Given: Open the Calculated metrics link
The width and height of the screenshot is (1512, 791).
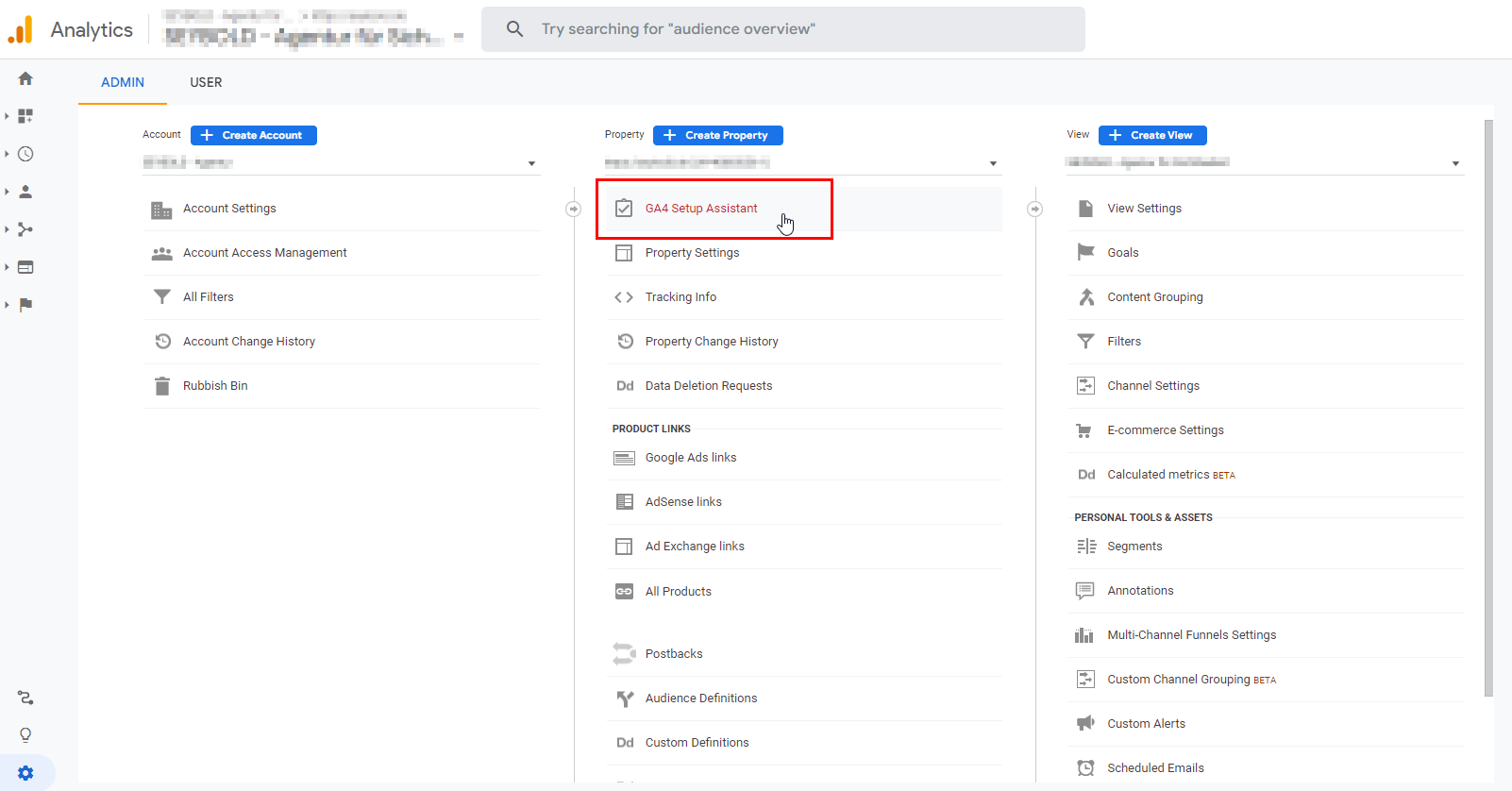Looking at the screenshot, I should [x=1171, y=475].
